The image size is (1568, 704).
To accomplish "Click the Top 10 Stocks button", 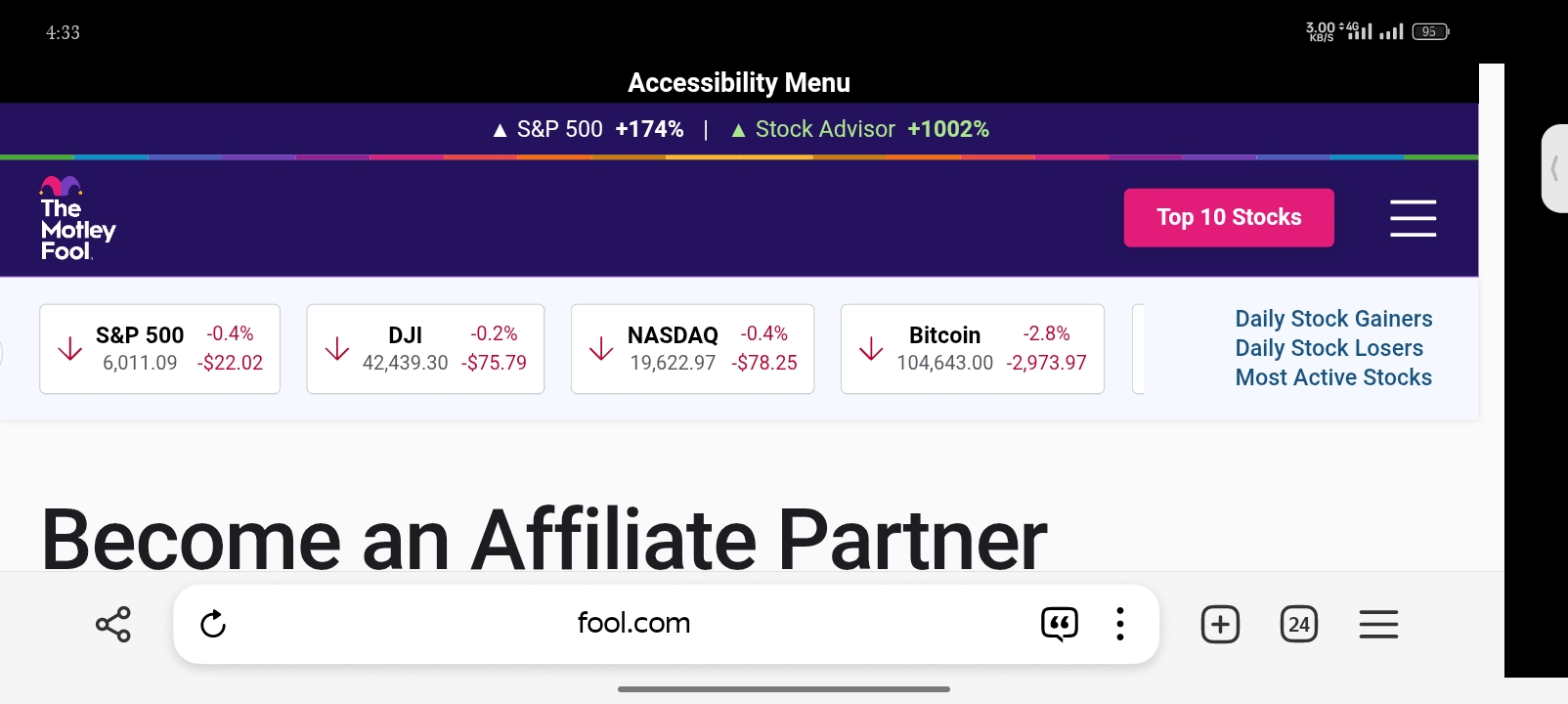I will pyautogui.click(x=1229, y=217).
